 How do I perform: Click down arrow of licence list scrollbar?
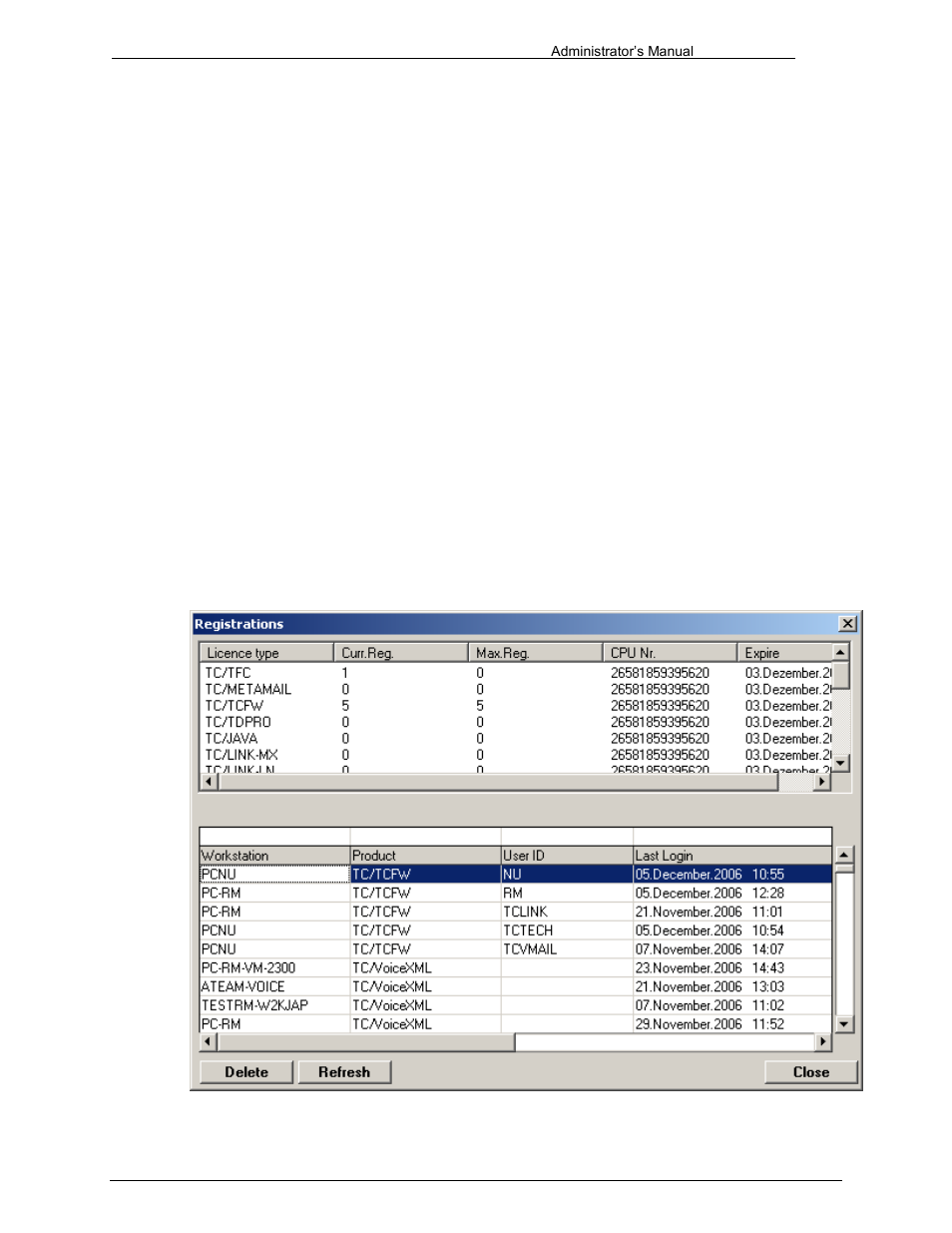(840, 764)
